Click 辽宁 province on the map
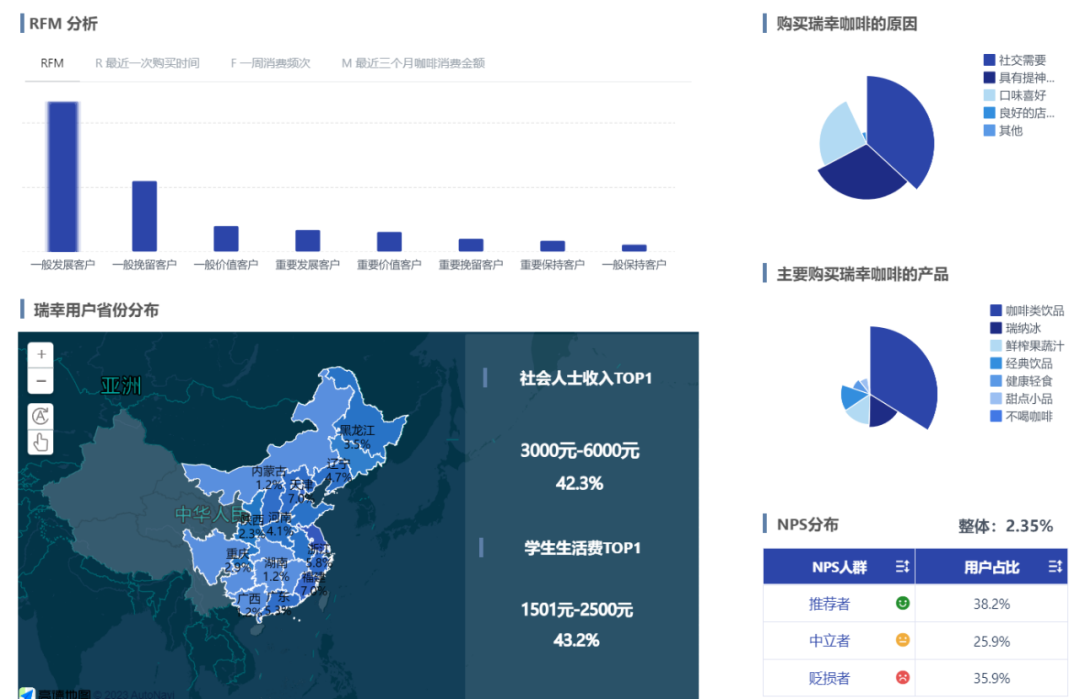The width and height of the screenshot is (1080, 699). point(339,474)
